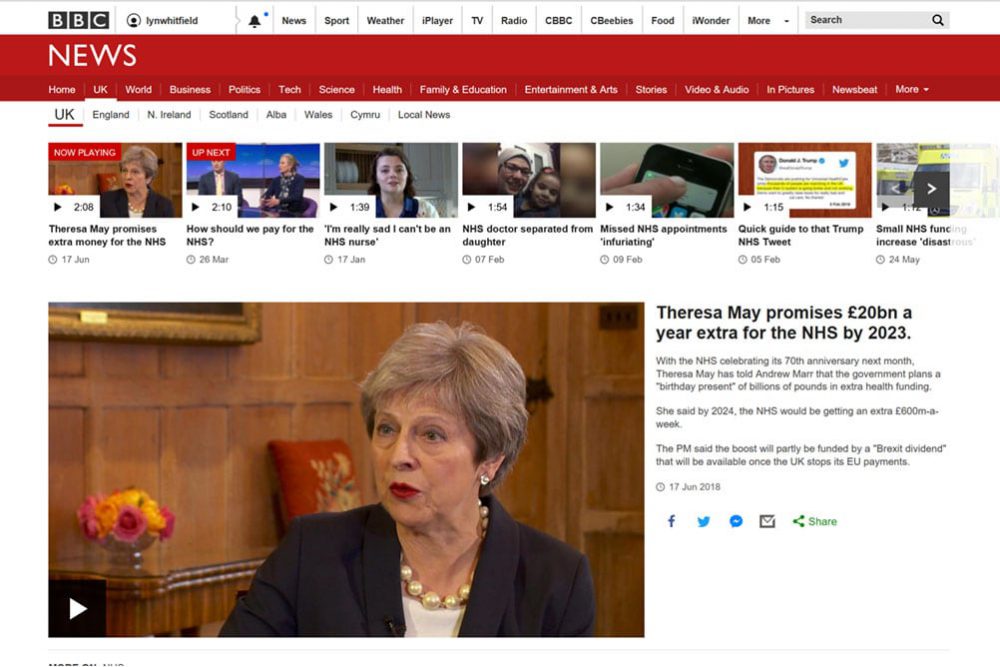Open the News link in top bar
The image size is (1000, 667).
click(x=294, y=20)
